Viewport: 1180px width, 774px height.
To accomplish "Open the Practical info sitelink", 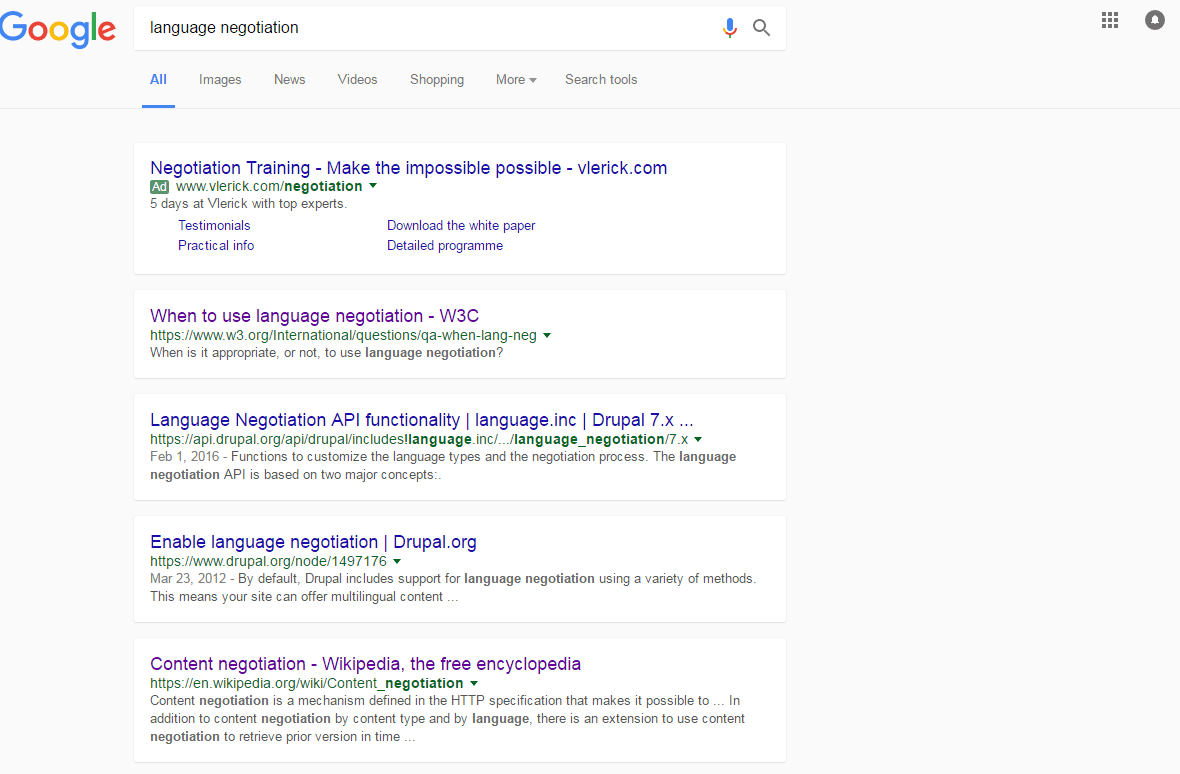I will coord(216,246).
